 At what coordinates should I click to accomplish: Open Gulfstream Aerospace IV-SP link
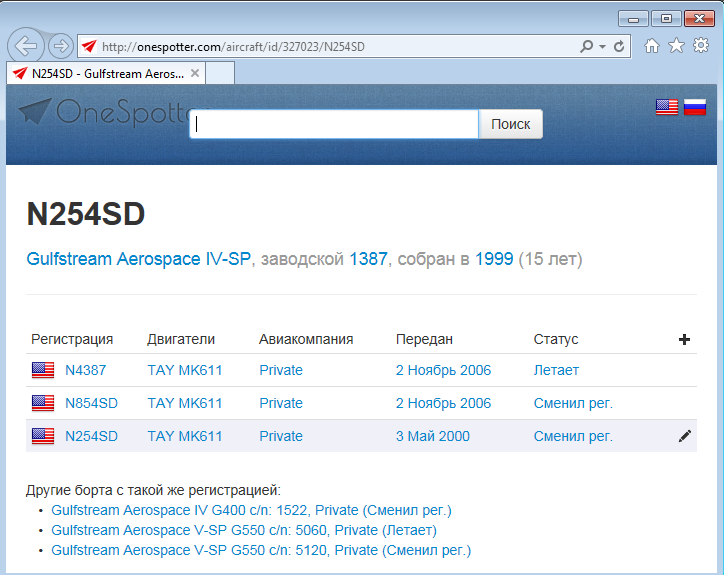pos(139,259)
